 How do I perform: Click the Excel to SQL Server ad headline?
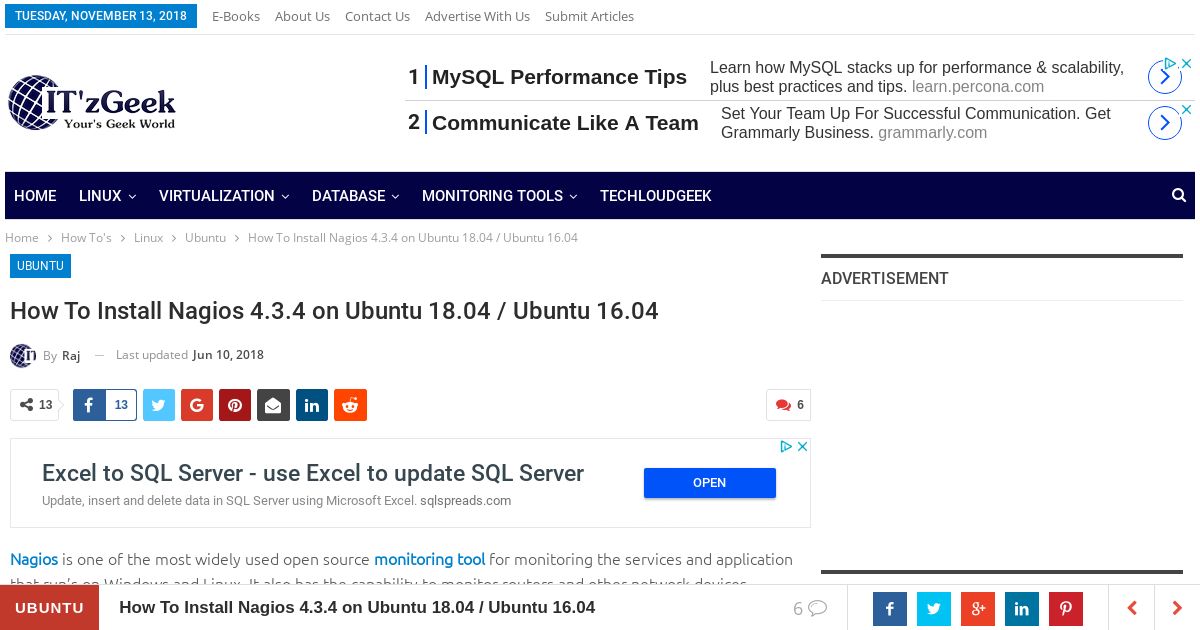click(313, 473)
